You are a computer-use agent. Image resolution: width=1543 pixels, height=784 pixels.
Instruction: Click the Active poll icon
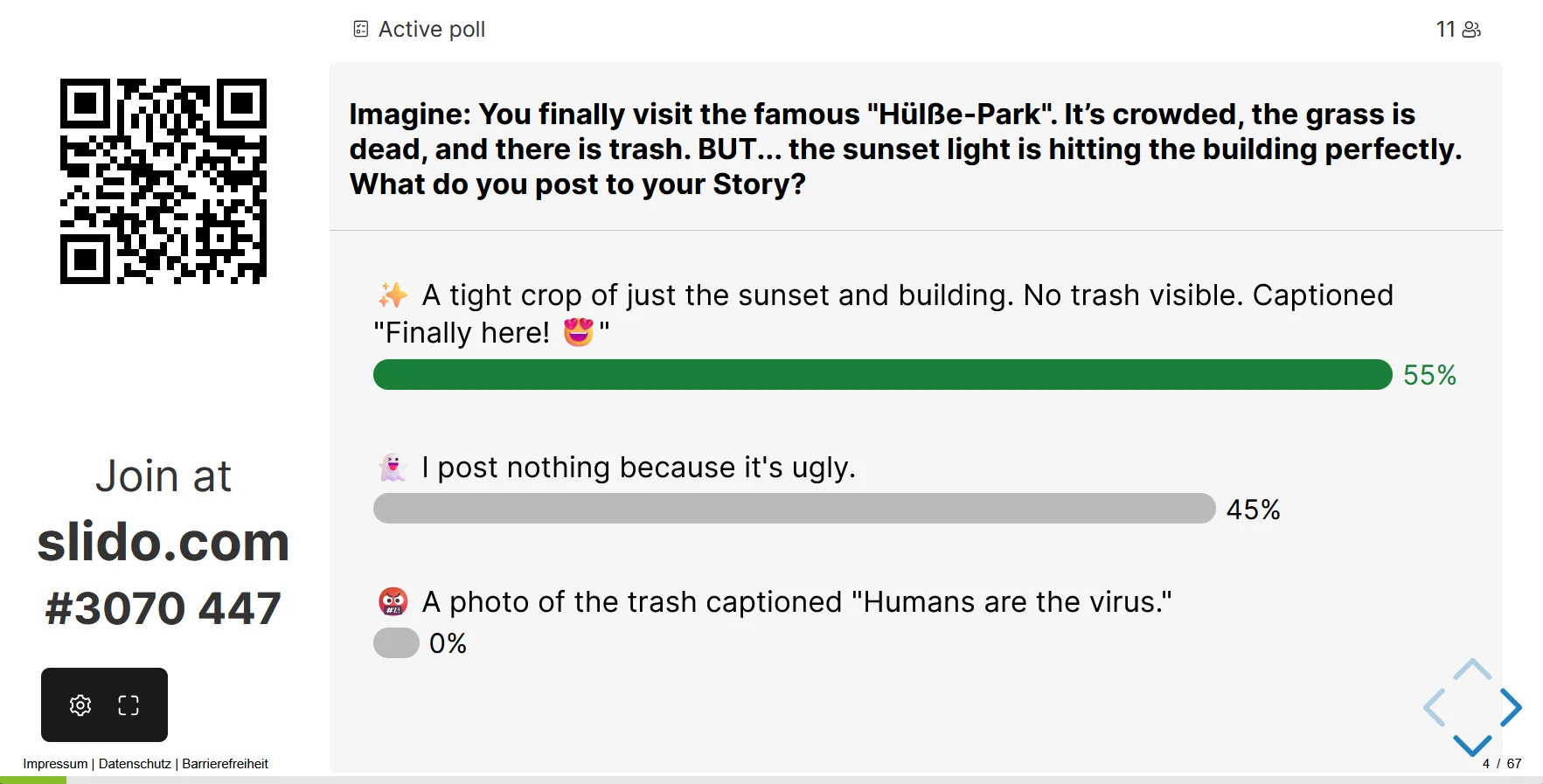361,30
